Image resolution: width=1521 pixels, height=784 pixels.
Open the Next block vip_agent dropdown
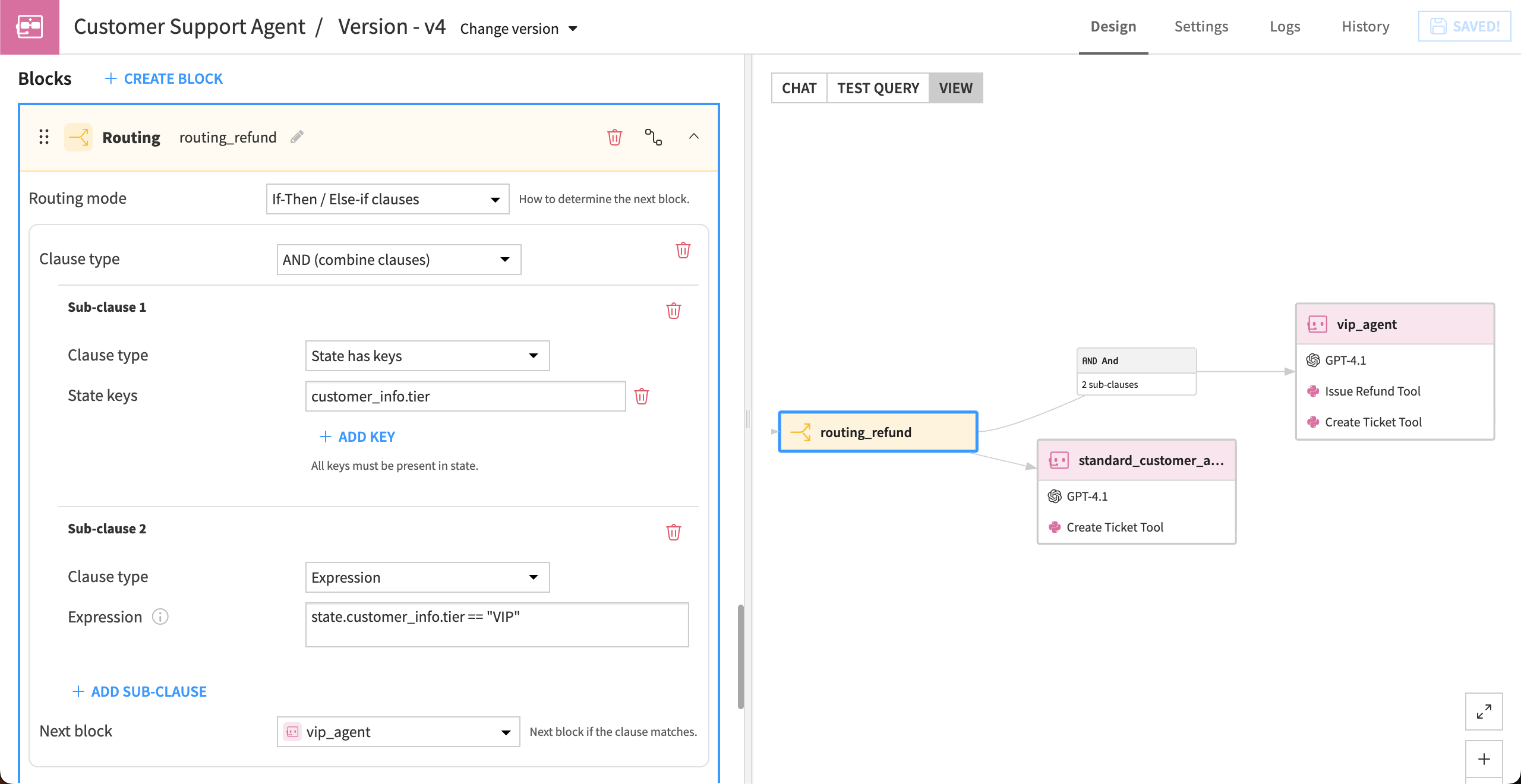coord(397,732)
